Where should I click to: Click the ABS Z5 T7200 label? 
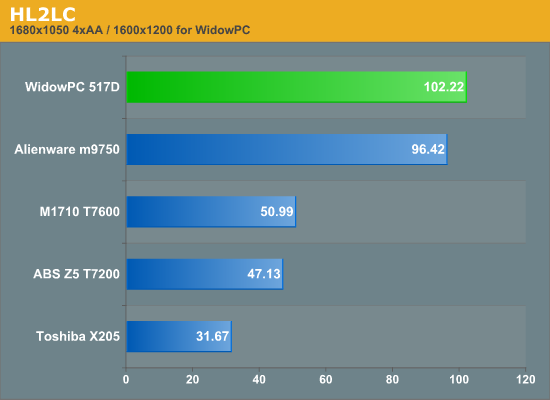coord(76,274)
